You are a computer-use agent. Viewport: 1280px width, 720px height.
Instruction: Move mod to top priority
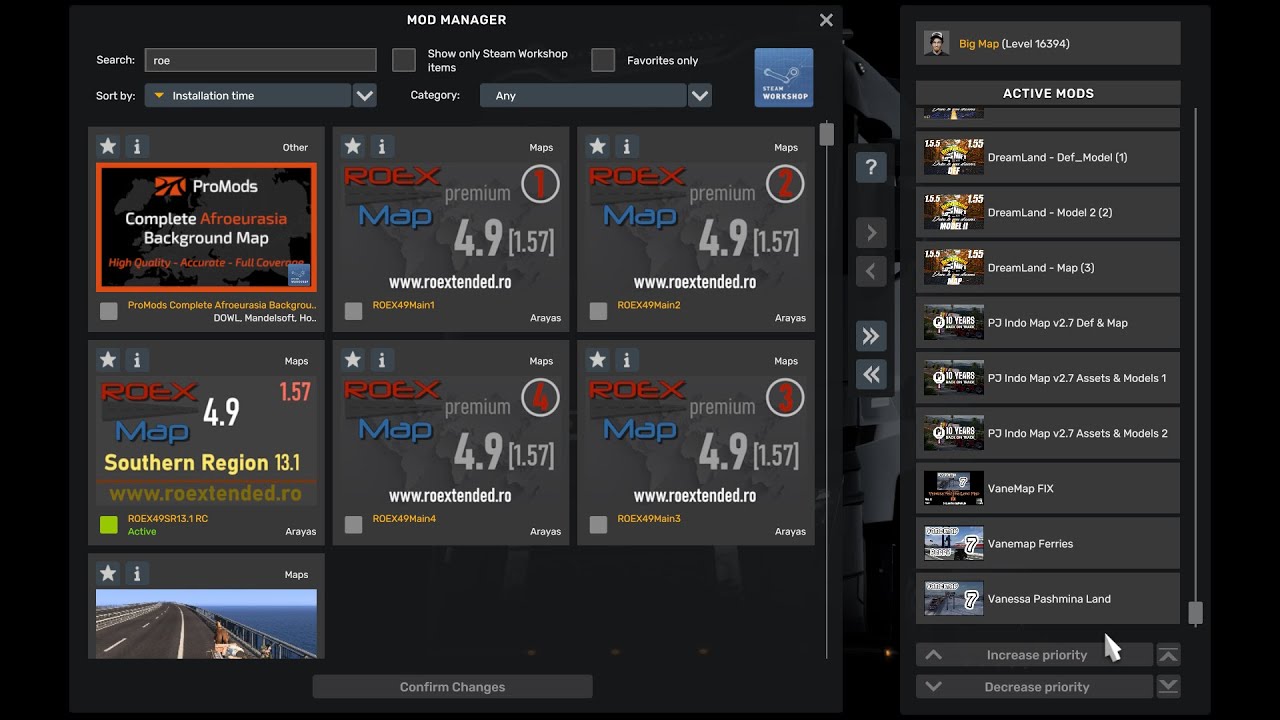tap(1168, 655)
